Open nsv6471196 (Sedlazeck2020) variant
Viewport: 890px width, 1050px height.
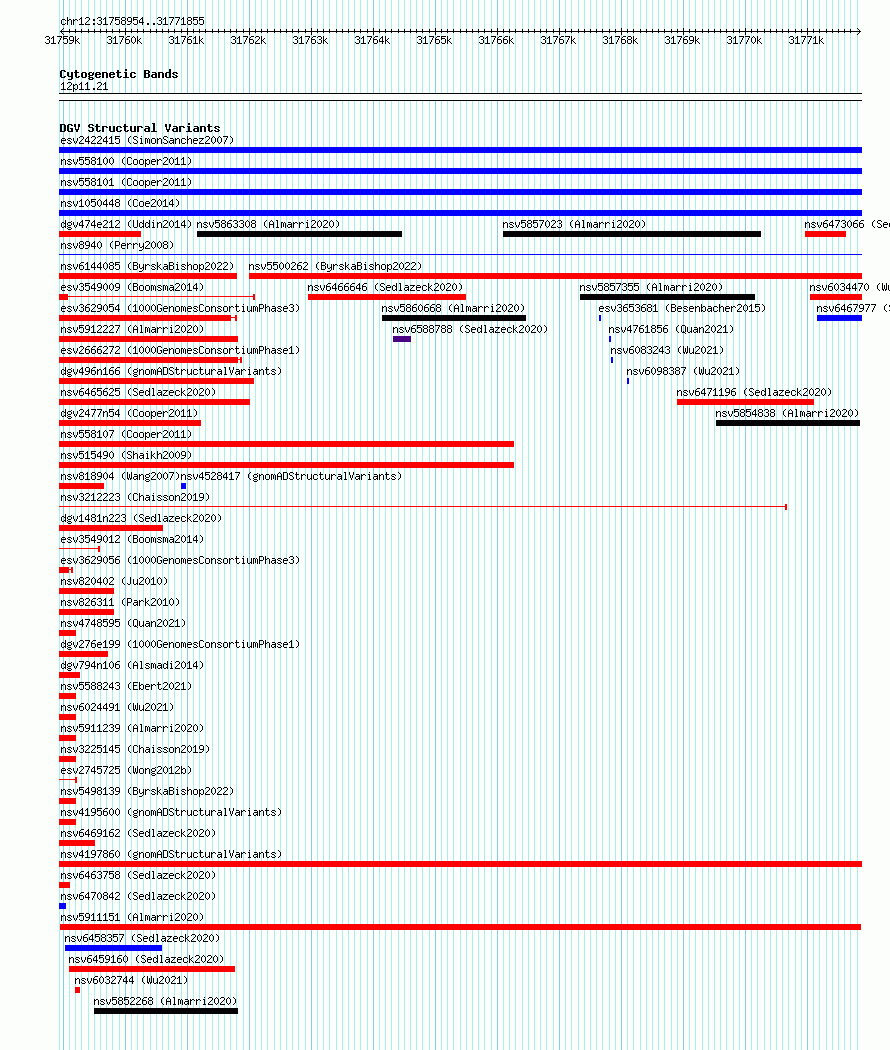(x=754, y=392)
